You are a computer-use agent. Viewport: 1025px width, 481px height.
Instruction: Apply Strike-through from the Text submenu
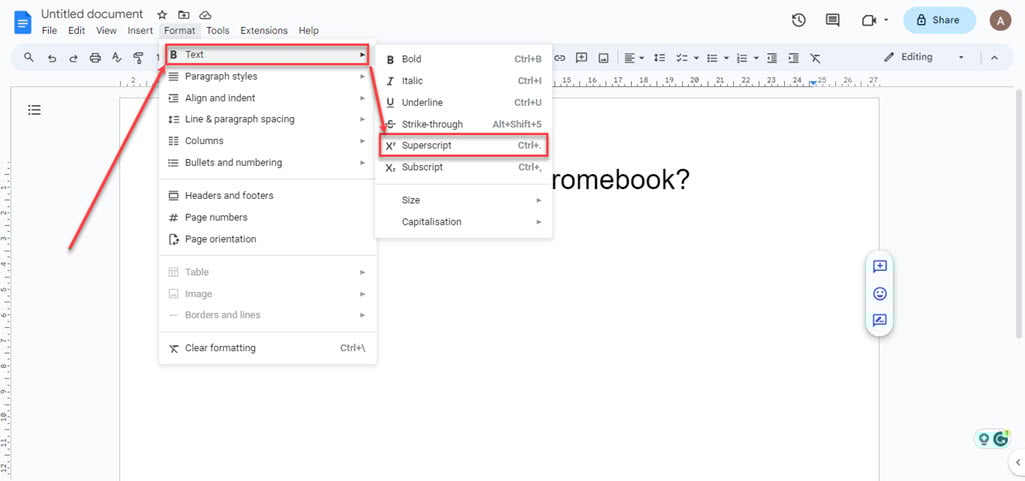(463, 124)
